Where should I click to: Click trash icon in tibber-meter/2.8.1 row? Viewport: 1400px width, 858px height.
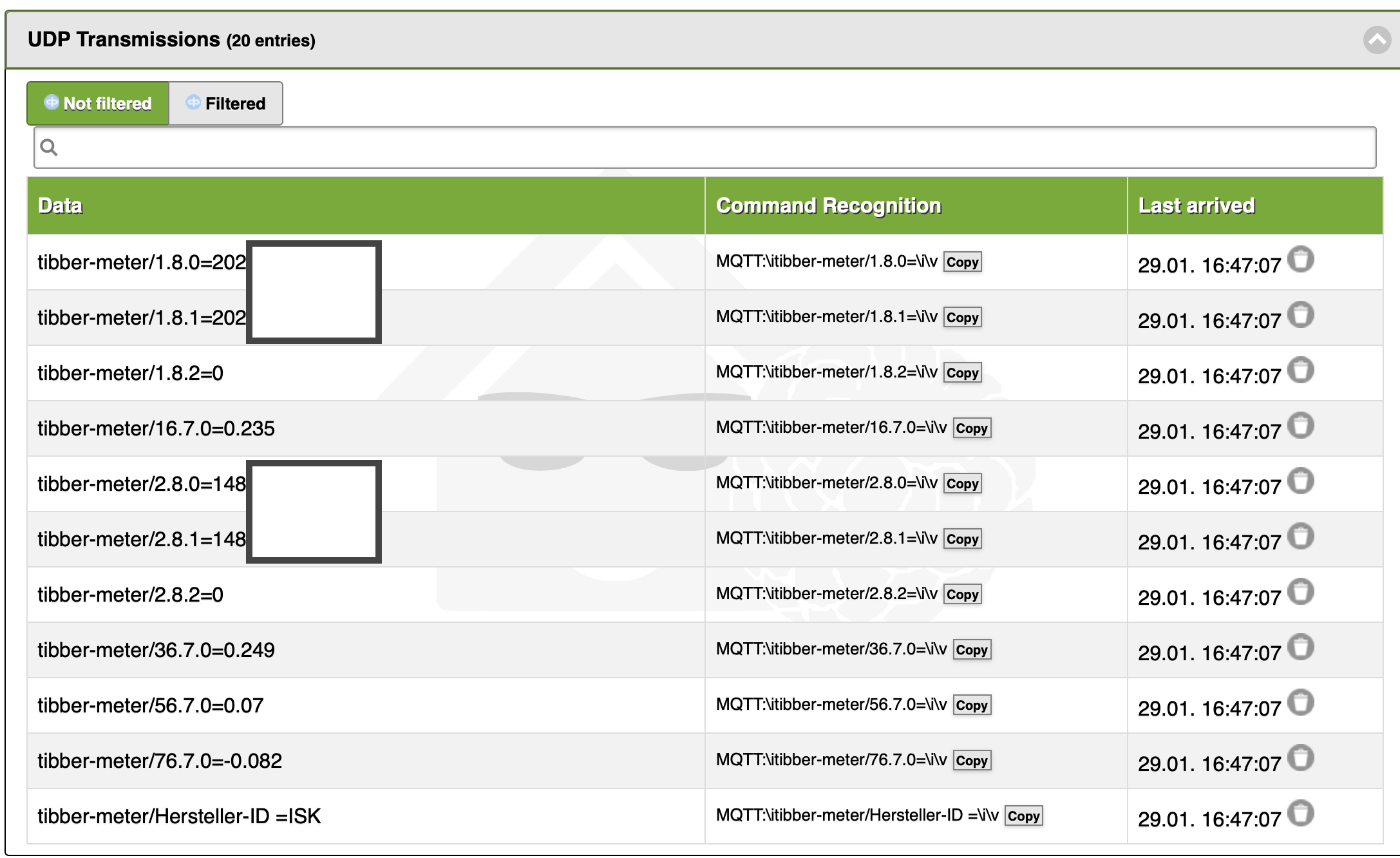pyautogui.click(x=1300, y=537)
